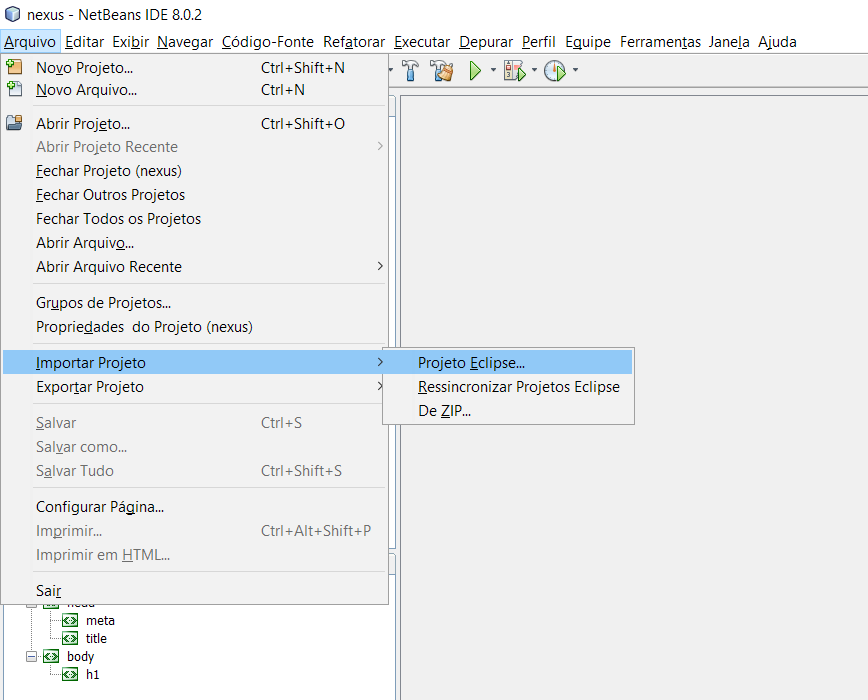Open the Código-Fonte menu
The width and height of the screenshot is (868, 700).
point(268,42)
